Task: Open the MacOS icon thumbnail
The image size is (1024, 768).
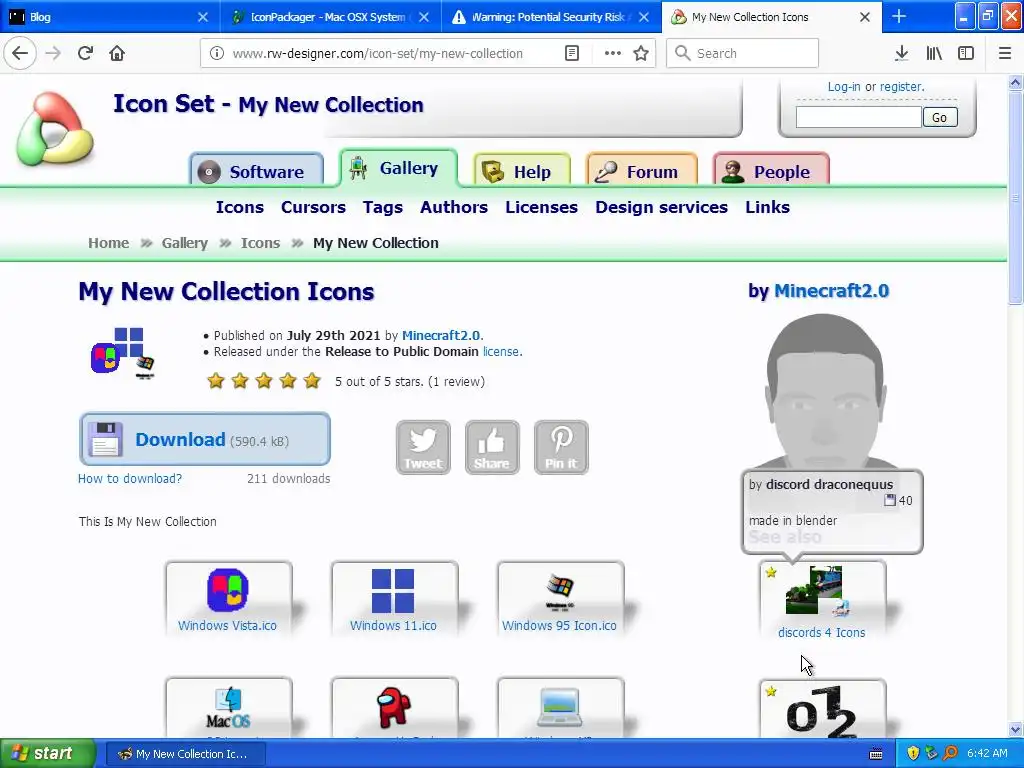Action: point(228,709)
